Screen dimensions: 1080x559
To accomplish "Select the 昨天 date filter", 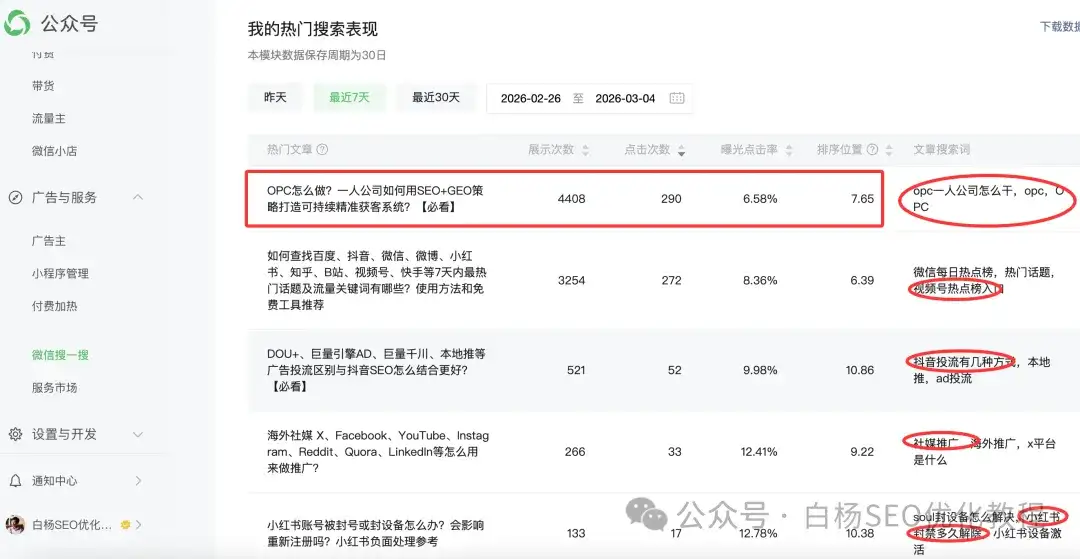I will click(276, 98).
